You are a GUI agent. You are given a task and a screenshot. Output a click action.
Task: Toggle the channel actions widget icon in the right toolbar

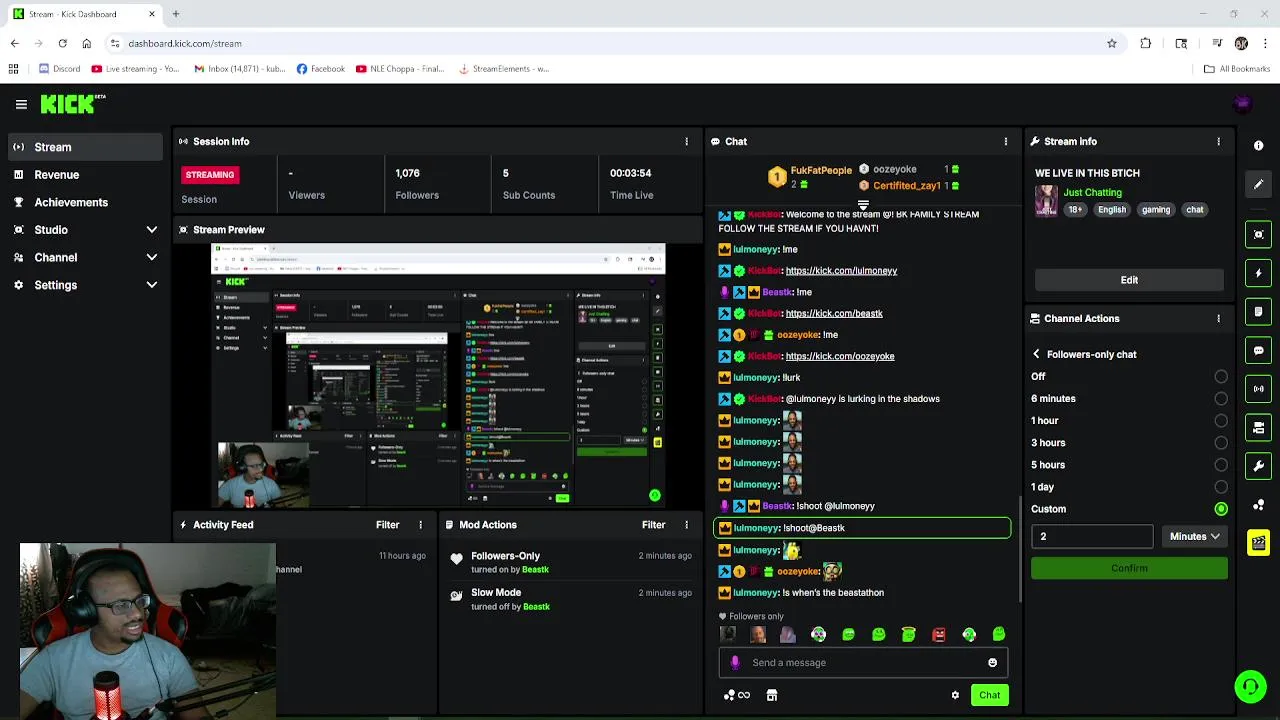[1258, 428]
